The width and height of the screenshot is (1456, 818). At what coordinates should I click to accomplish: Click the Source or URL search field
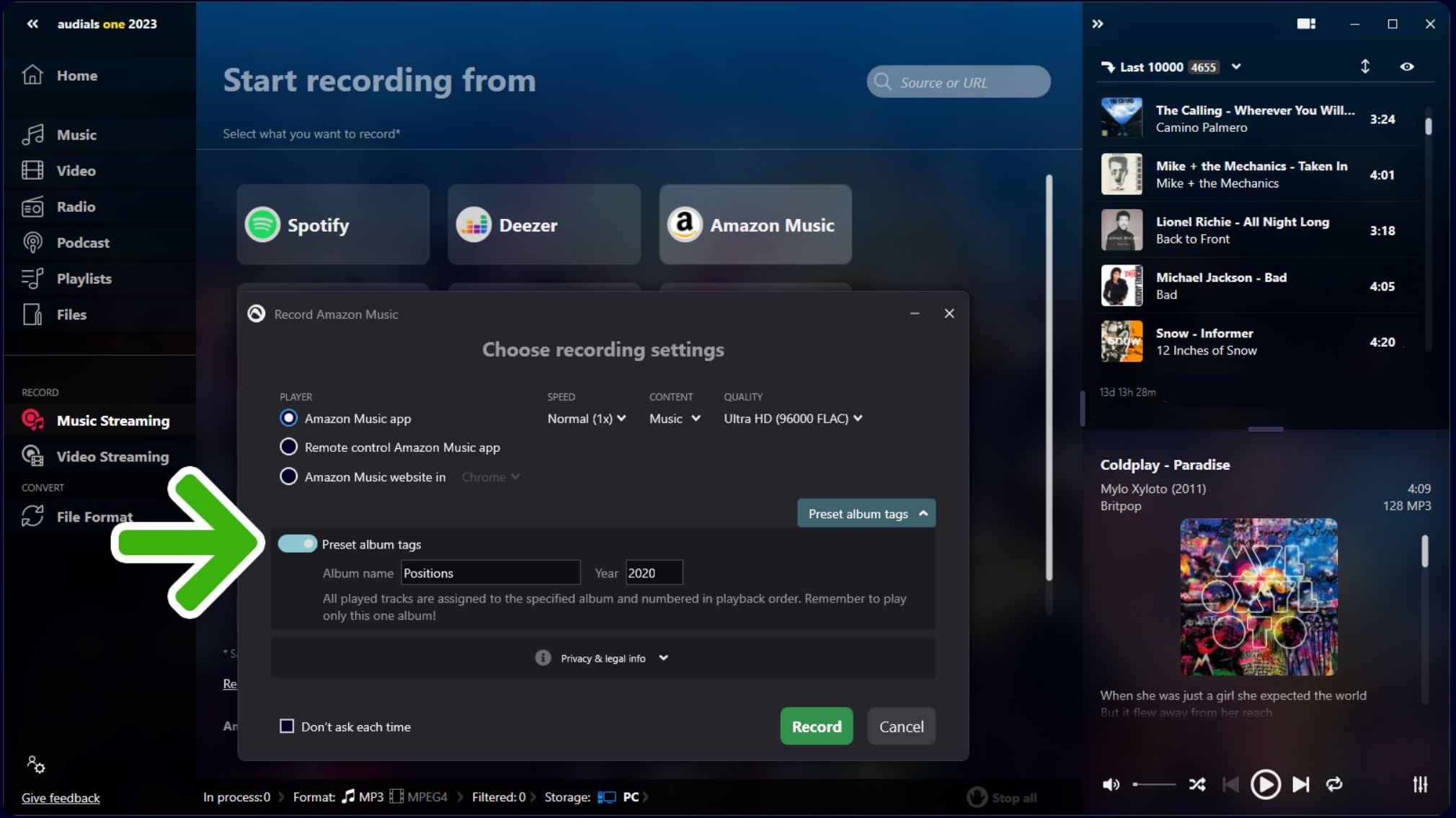959,82
